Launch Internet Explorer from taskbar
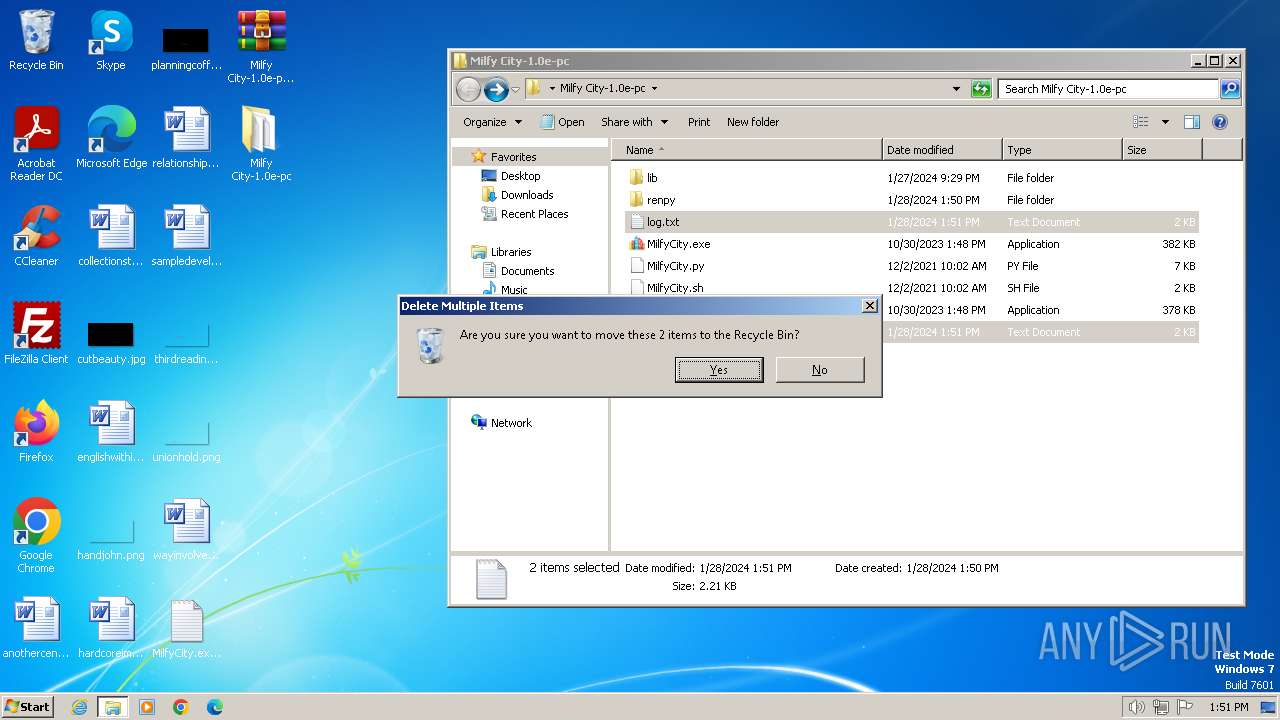1280x720 pixels. 79,707
